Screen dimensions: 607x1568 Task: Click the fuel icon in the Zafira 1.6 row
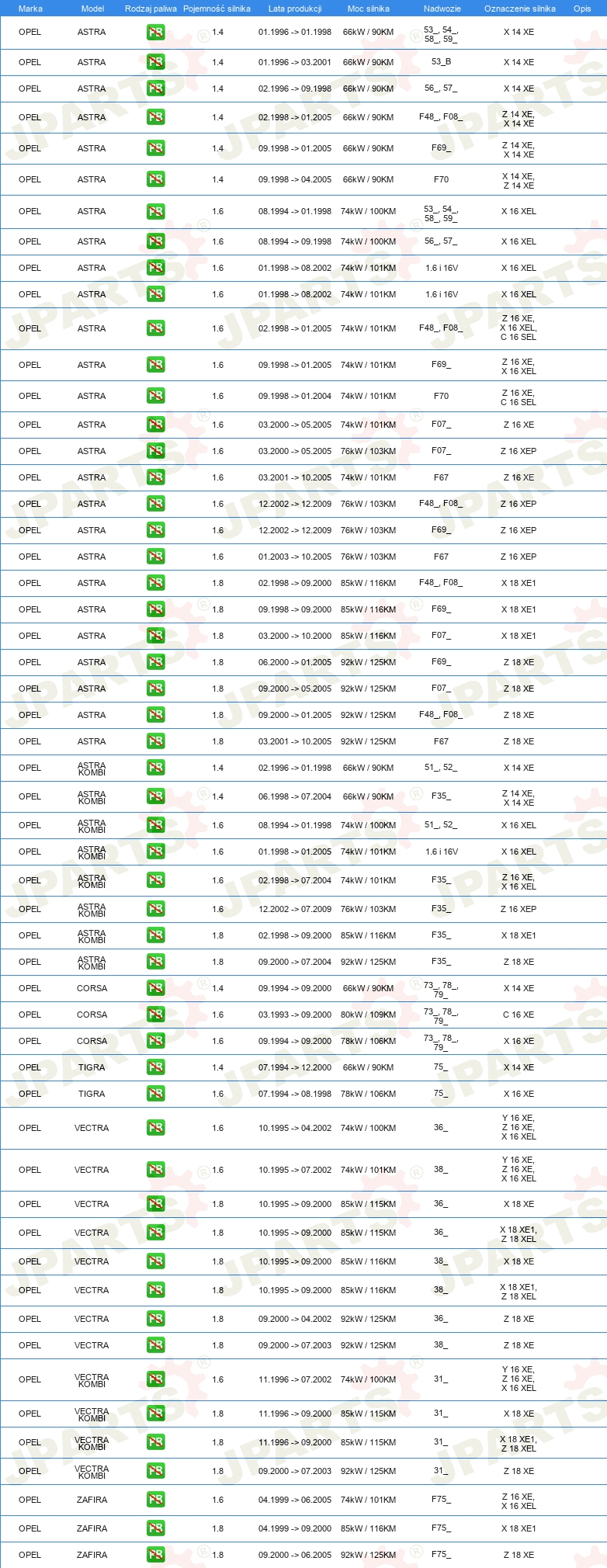point(155,1500)
